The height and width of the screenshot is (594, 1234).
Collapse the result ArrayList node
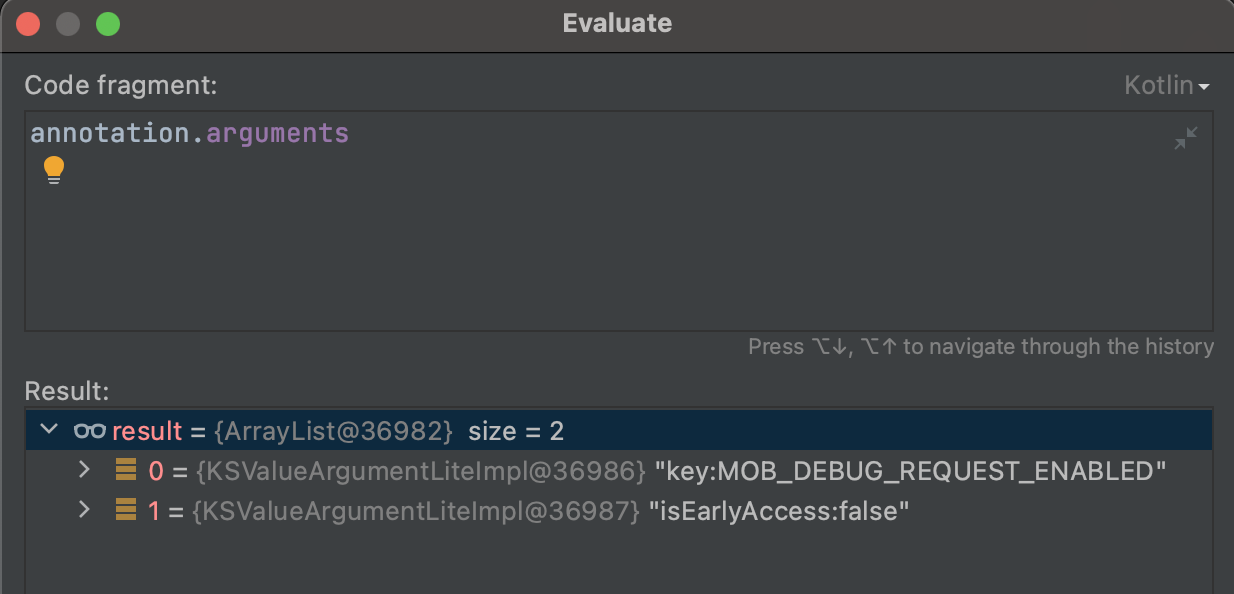tap(48, 430)
